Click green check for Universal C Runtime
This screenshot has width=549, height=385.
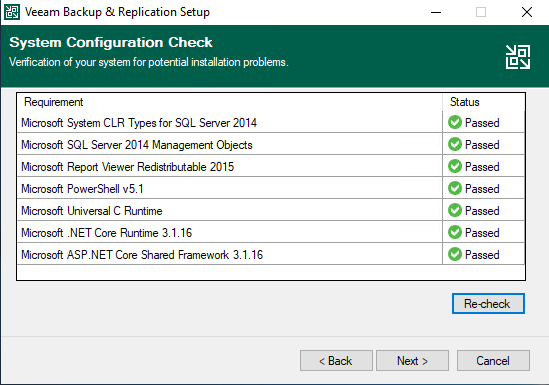point(455,210)
